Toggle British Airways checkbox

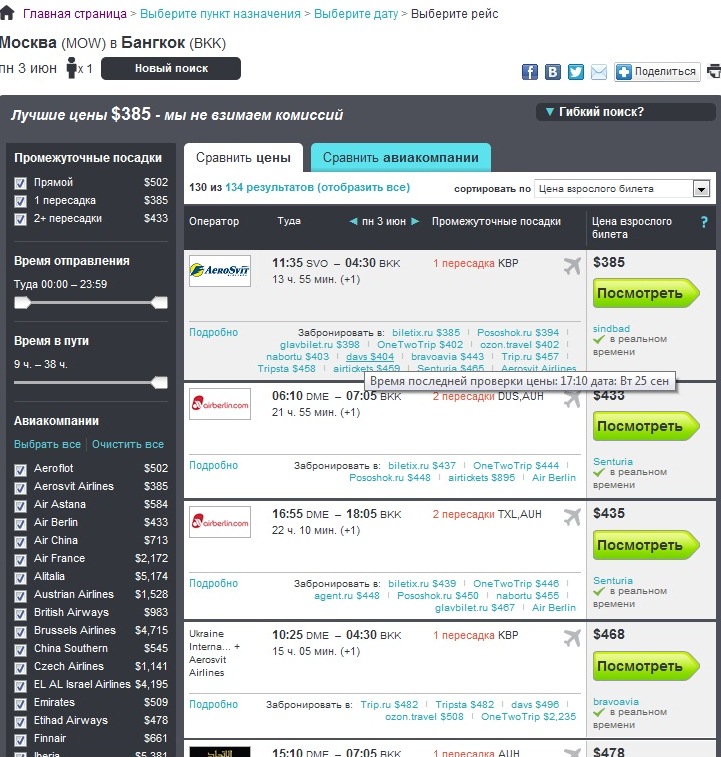pyautogui.click(x=20, y=613)
